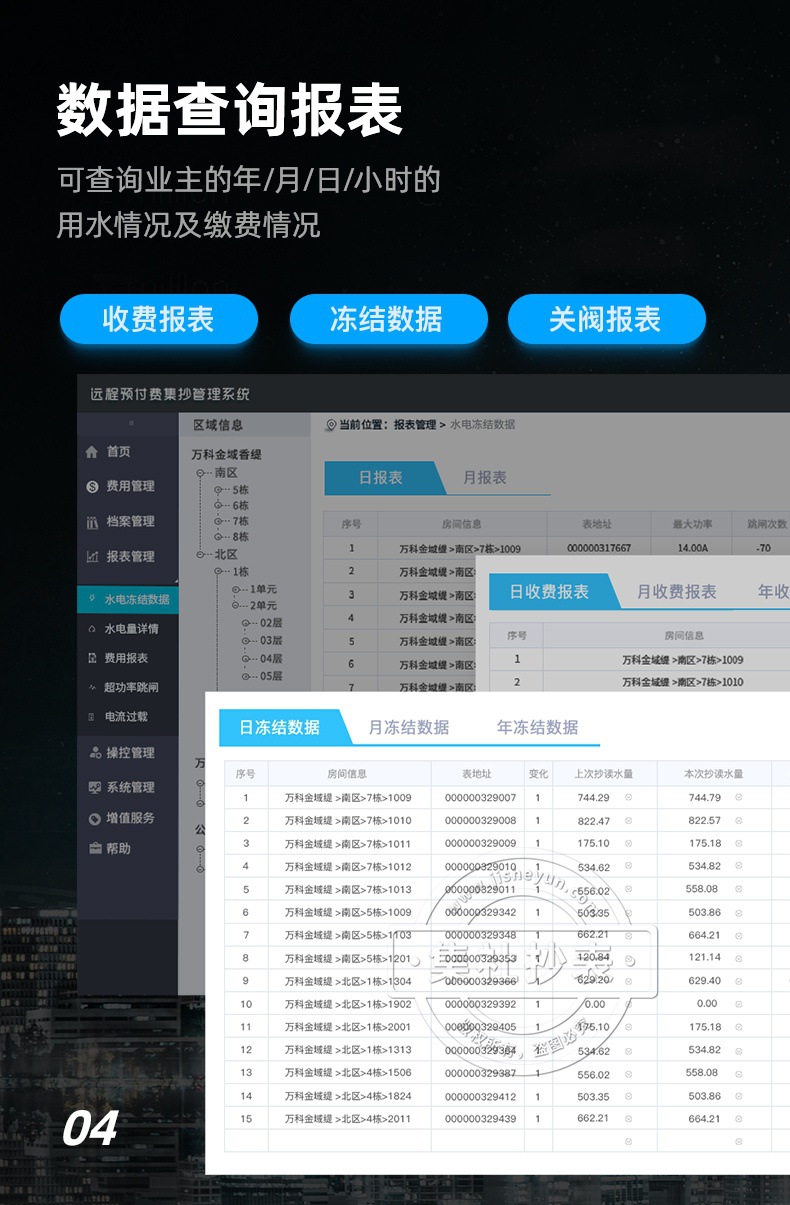
Task: Select the 月收费报表 tab
Action: tap(677, 592)
